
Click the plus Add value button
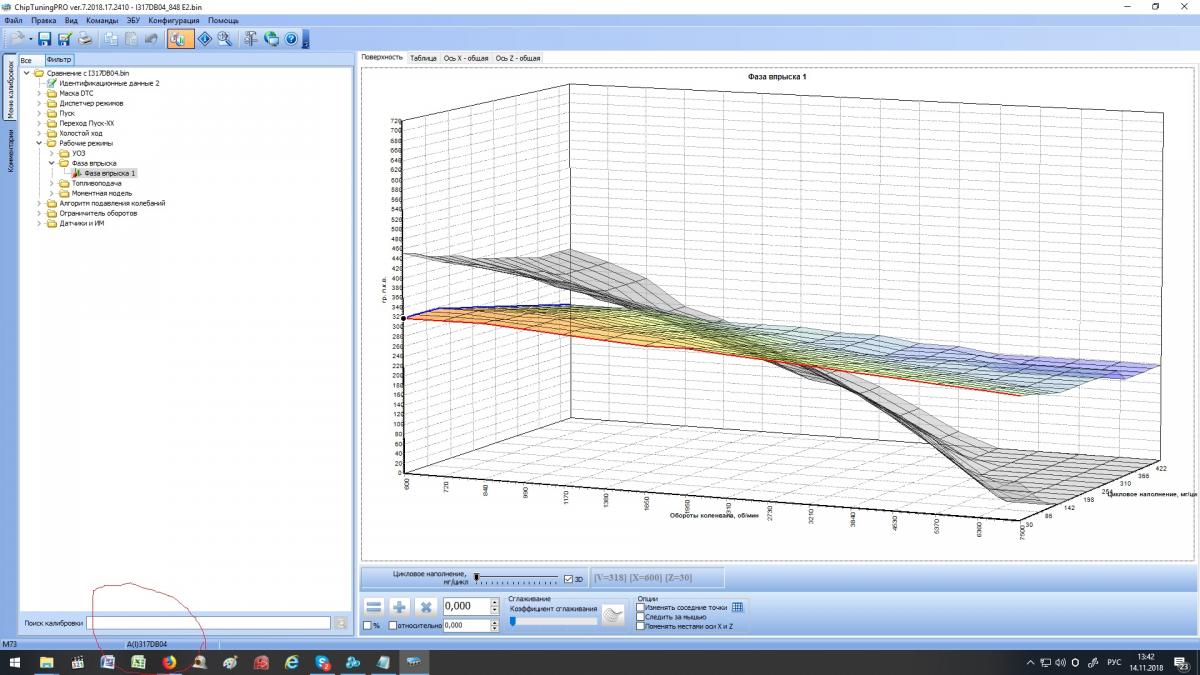(x=399, y=607)
